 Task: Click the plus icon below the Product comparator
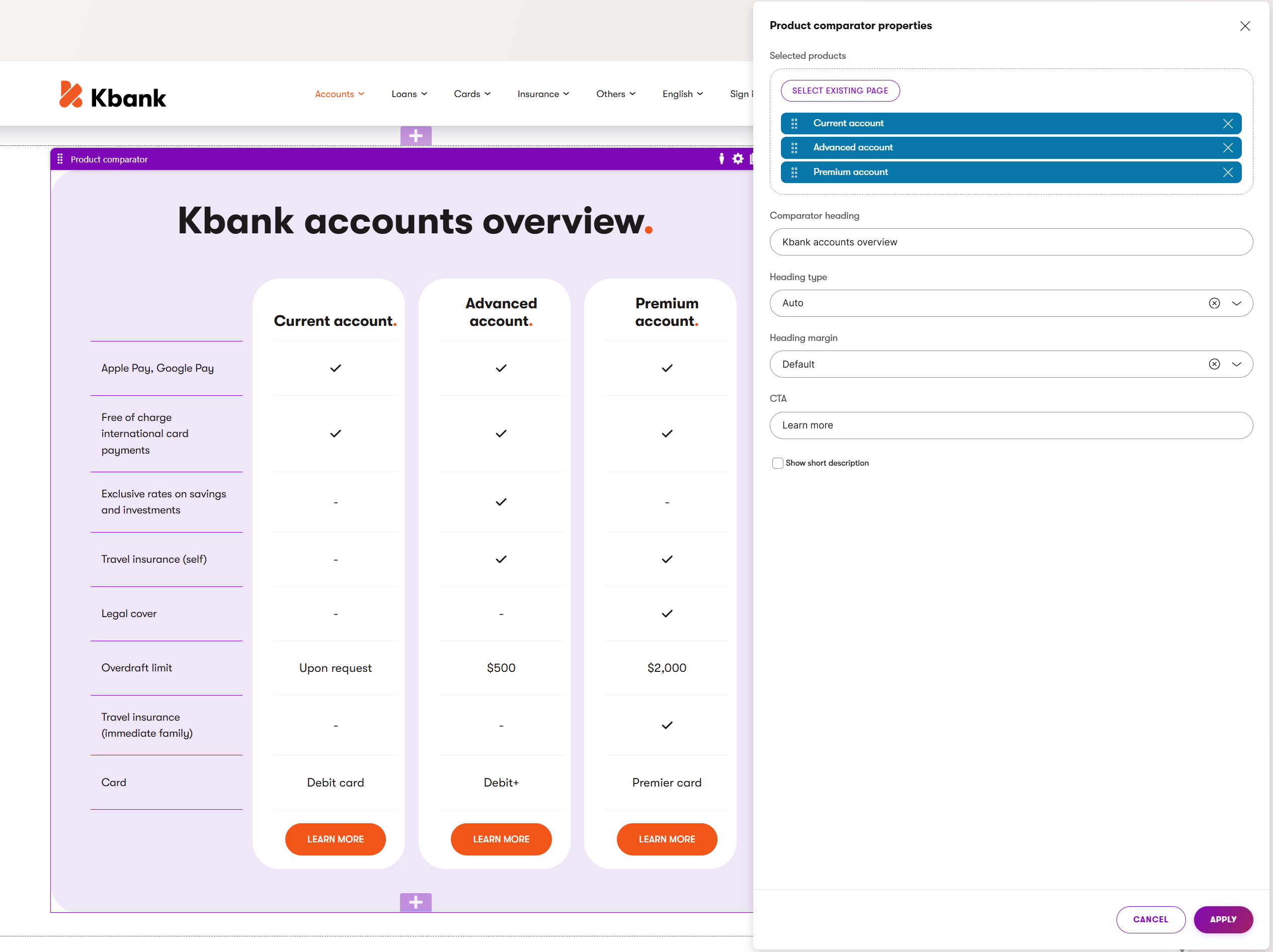(x=416, y=902)
